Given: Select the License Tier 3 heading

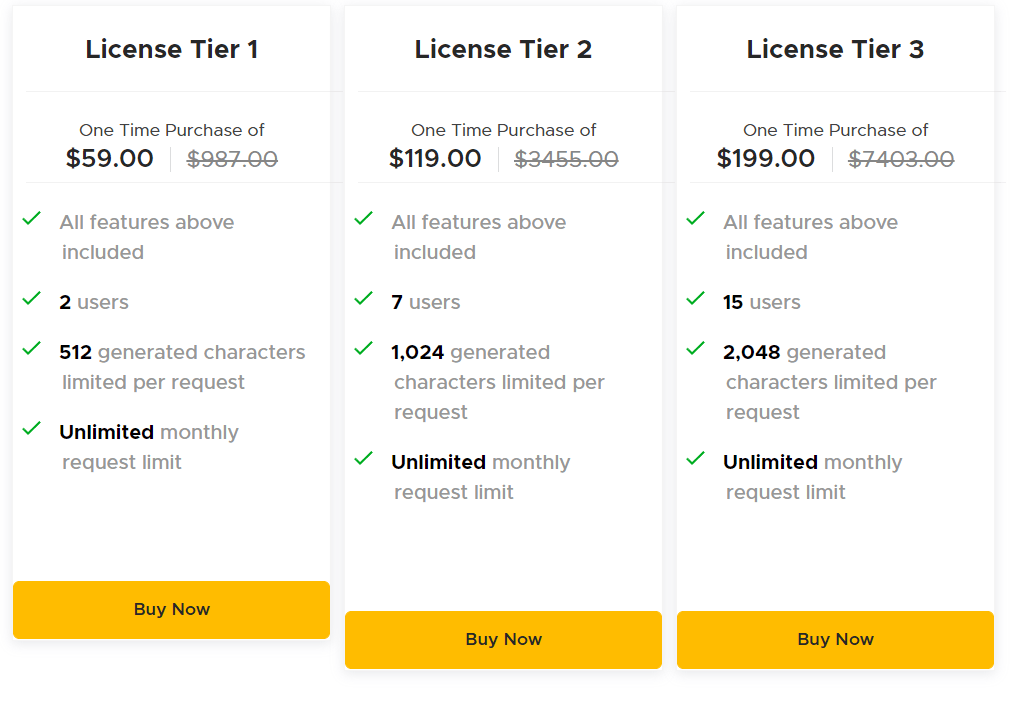Looking at the screenshot, I should pyautogui.click(x=835, y=49).
